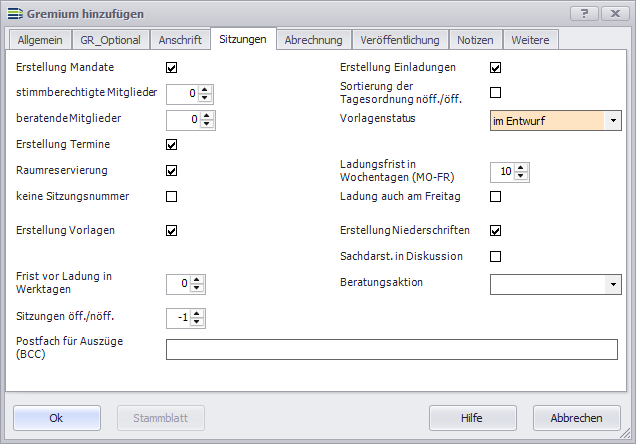636x444 pixels.
Task: Click the Postfach für Auszüge input field
Action: click(391, 349)
